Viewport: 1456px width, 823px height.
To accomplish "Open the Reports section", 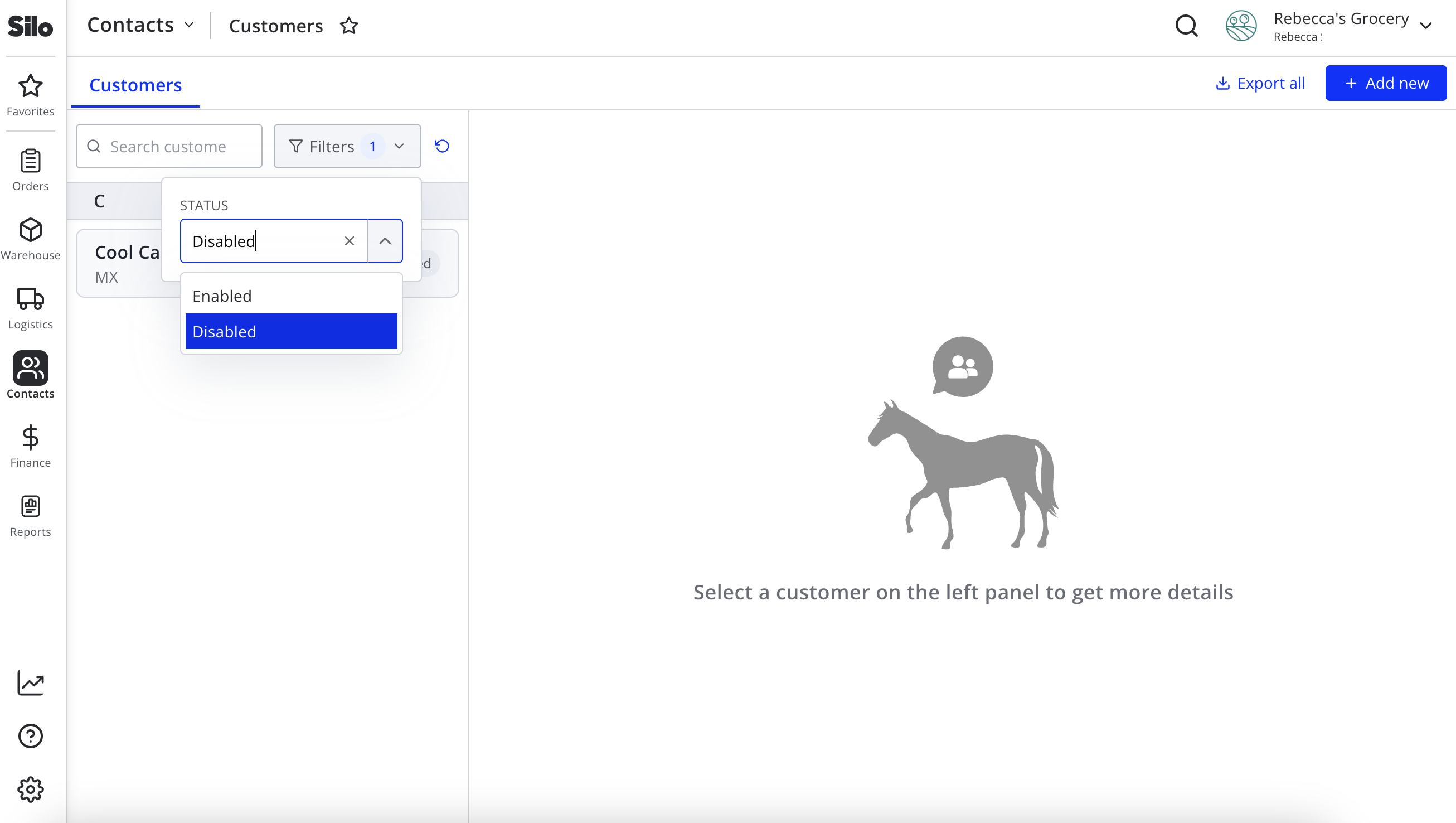I will [31, 516].
